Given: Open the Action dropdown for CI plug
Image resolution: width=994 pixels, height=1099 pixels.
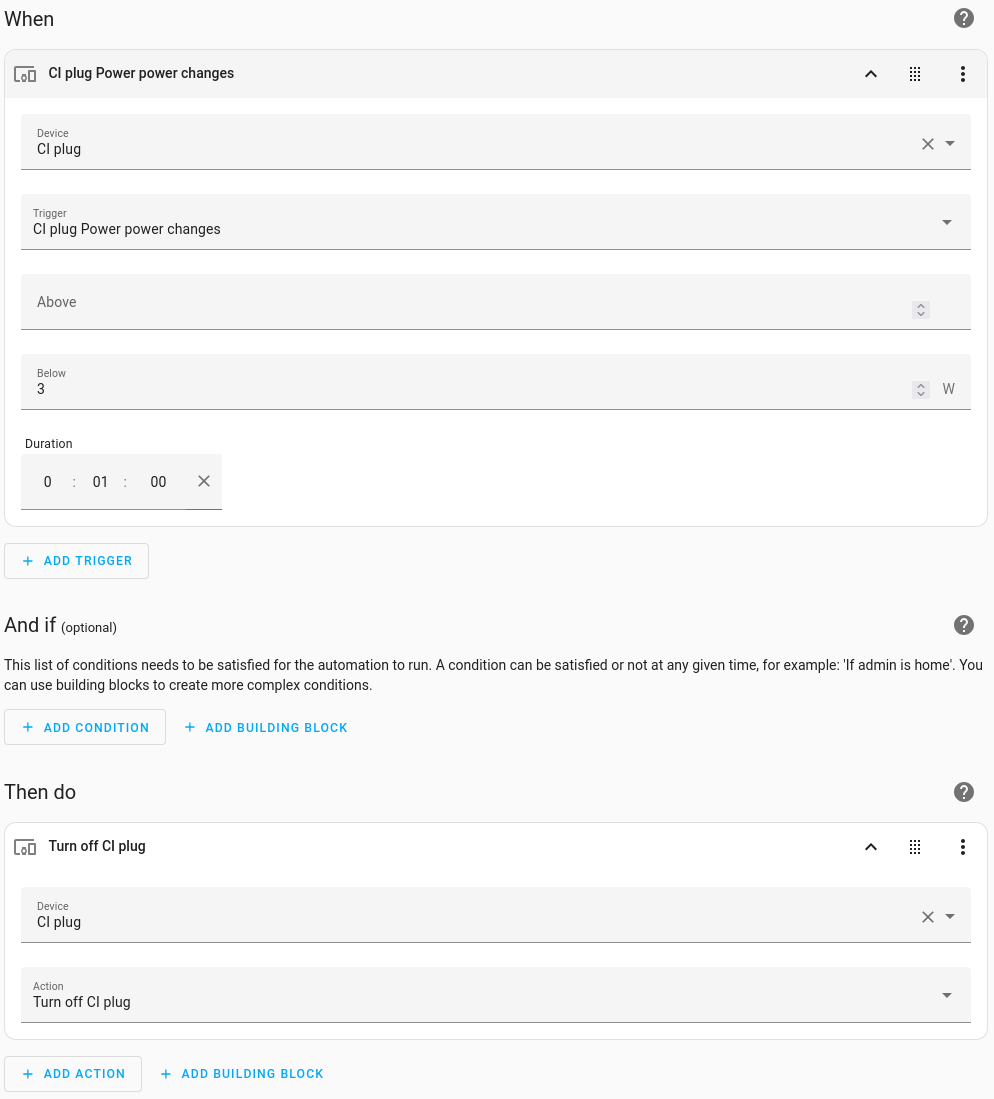Looking at the screenshot, I should point(496,995).
